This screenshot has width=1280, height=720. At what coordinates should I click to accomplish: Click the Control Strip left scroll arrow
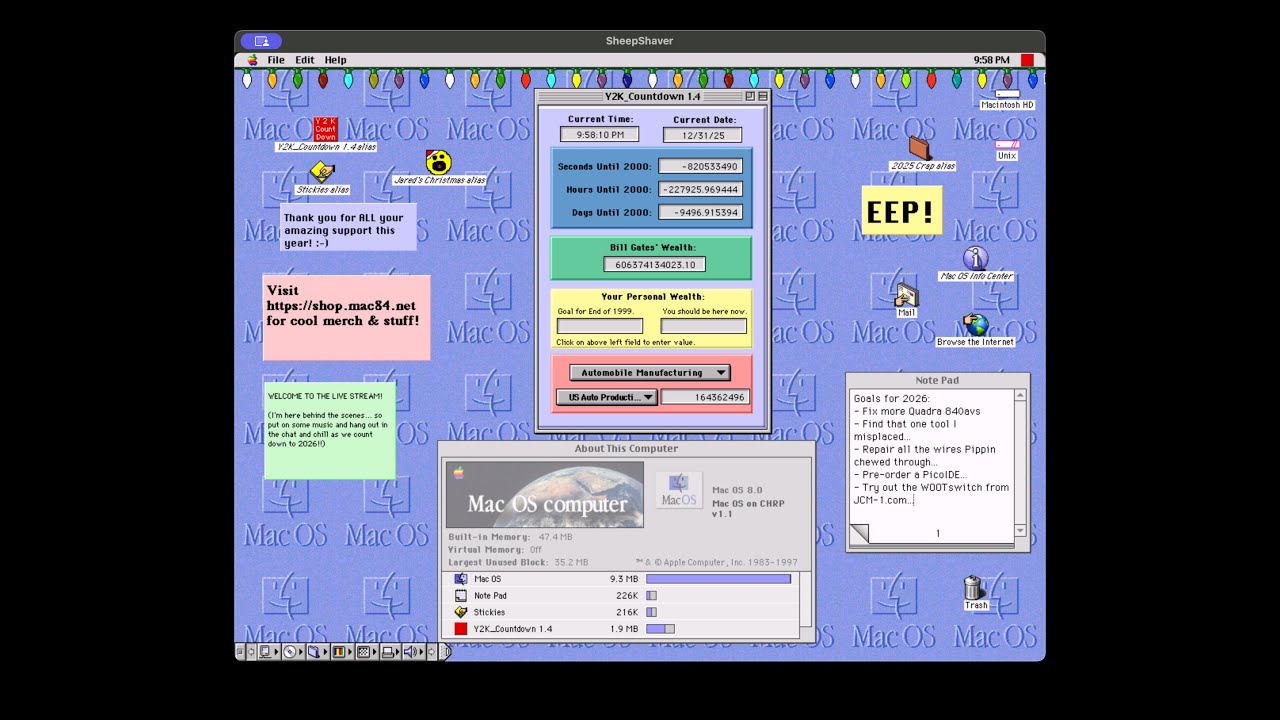(x=251, y=652)
